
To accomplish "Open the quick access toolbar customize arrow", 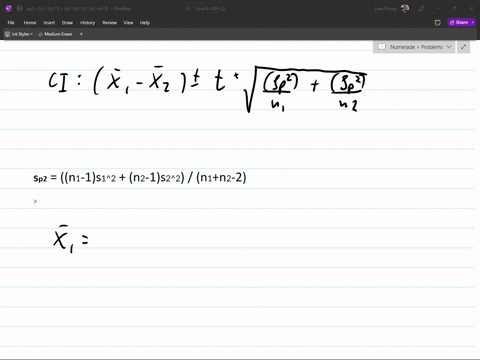I will pyautogui.click(x=81, y=34).
